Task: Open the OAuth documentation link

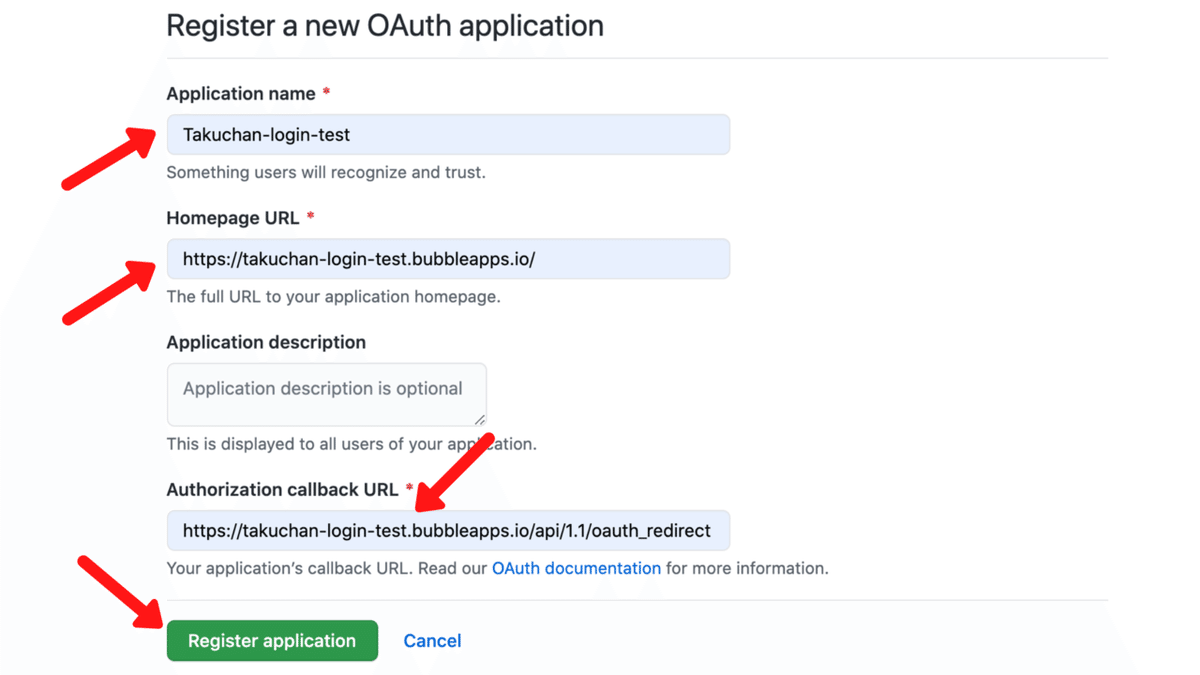Action: pyautogui.click(x=576, y=569)
